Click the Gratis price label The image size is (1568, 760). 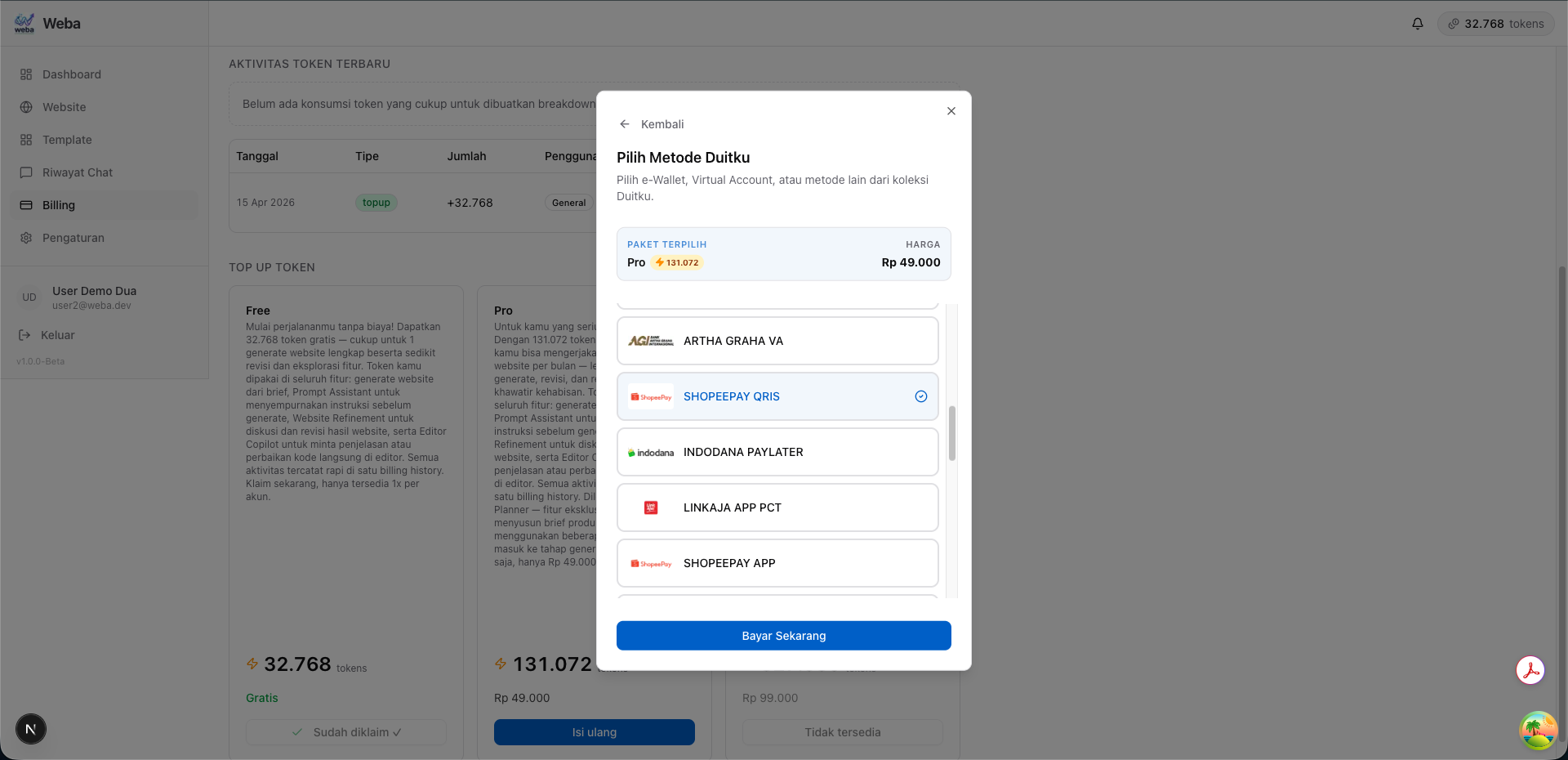pos(262,698)
